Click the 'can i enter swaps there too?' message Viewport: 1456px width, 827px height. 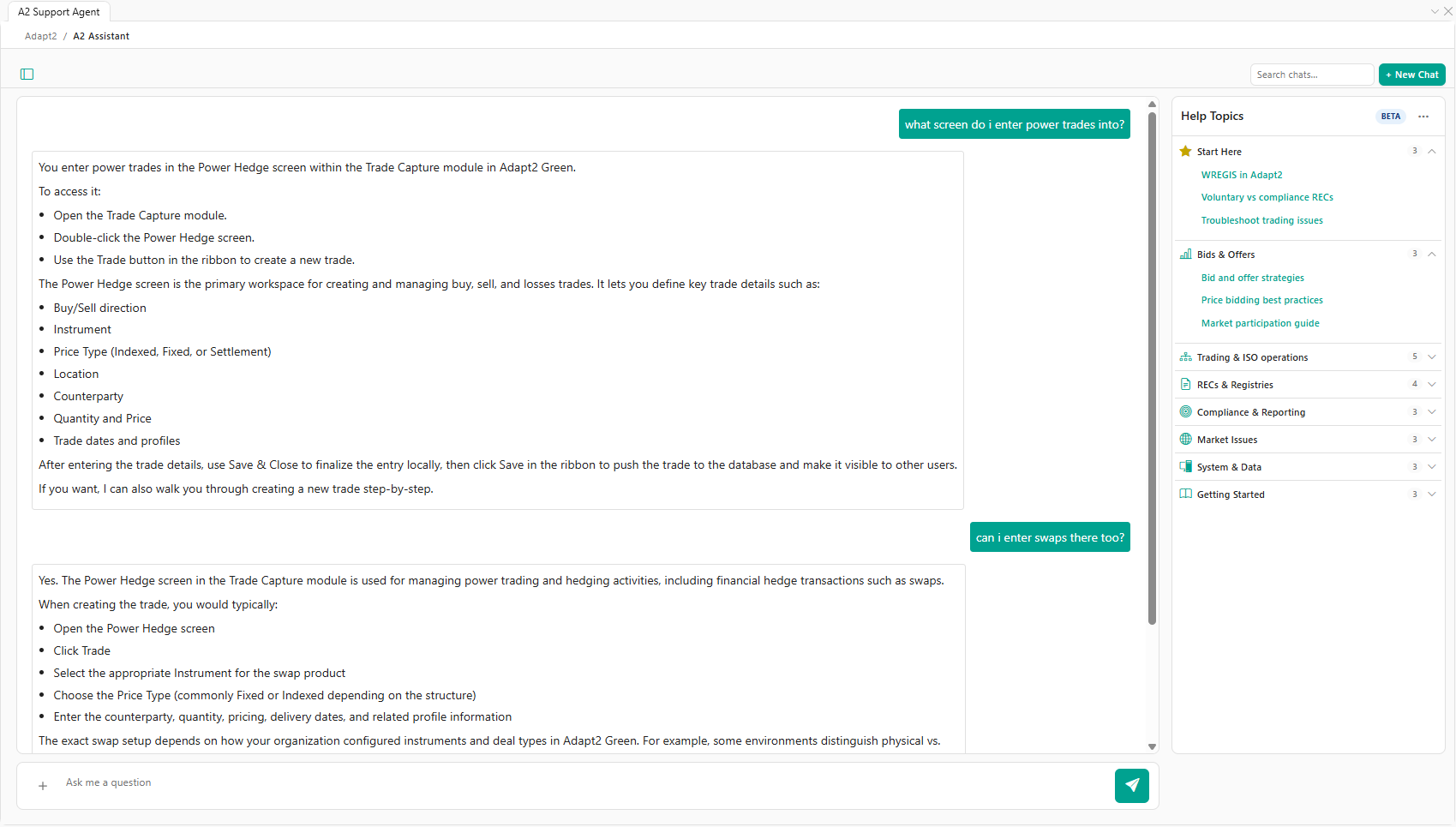click(1050, 537)
